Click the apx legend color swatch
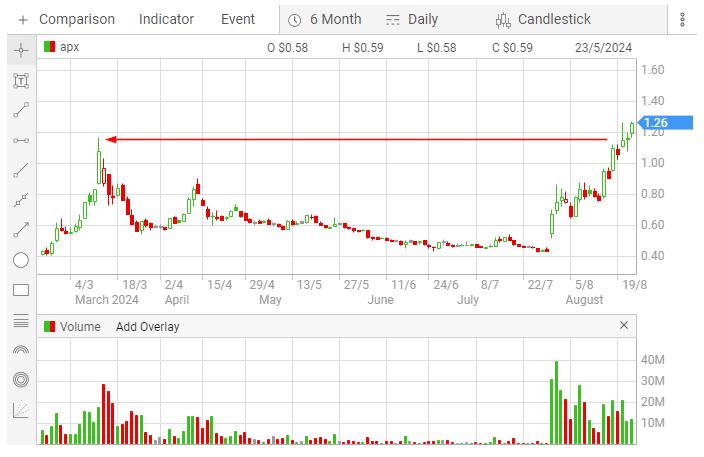The width and height of the screenshot is (704, 457). coord(49,47)
